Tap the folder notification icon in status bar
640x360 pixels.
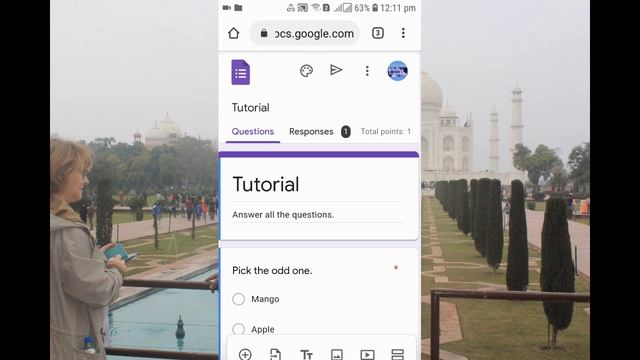pos(238,8)
